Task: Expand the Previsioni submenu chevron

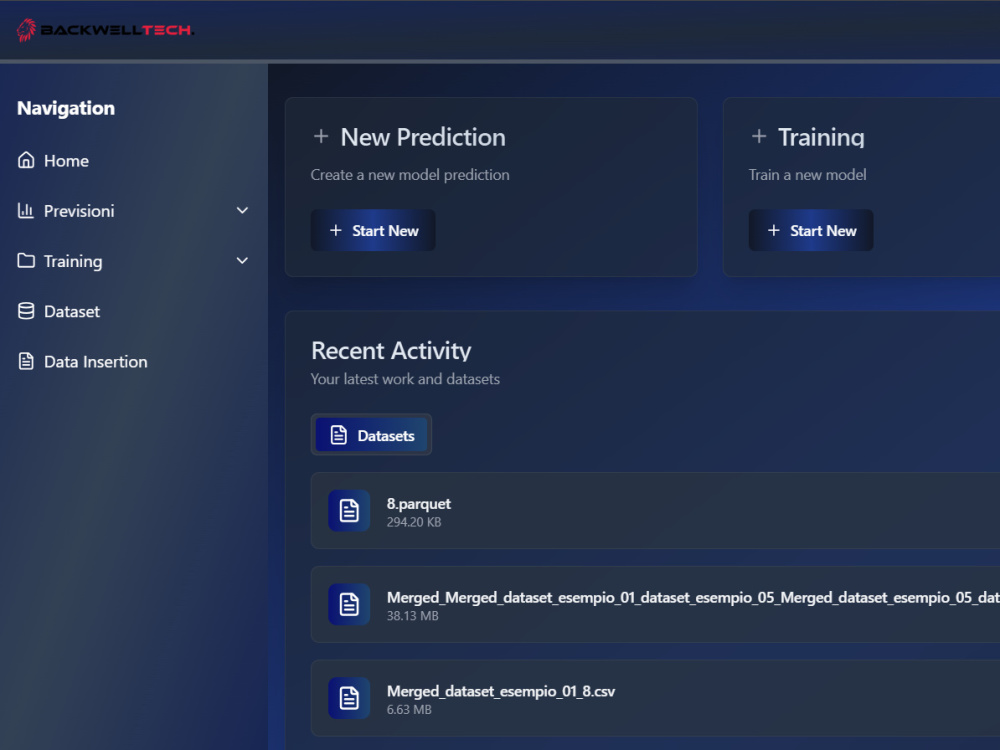Action: (242, 210)
